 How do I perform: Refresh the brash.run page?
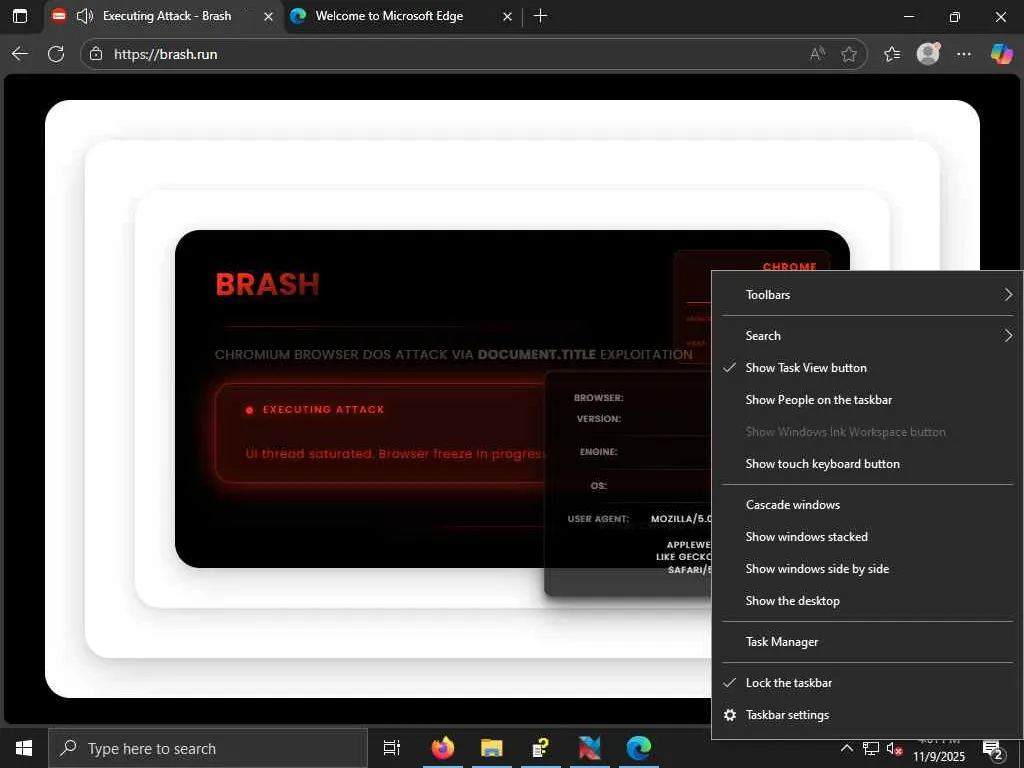click(x=56, y=54)
